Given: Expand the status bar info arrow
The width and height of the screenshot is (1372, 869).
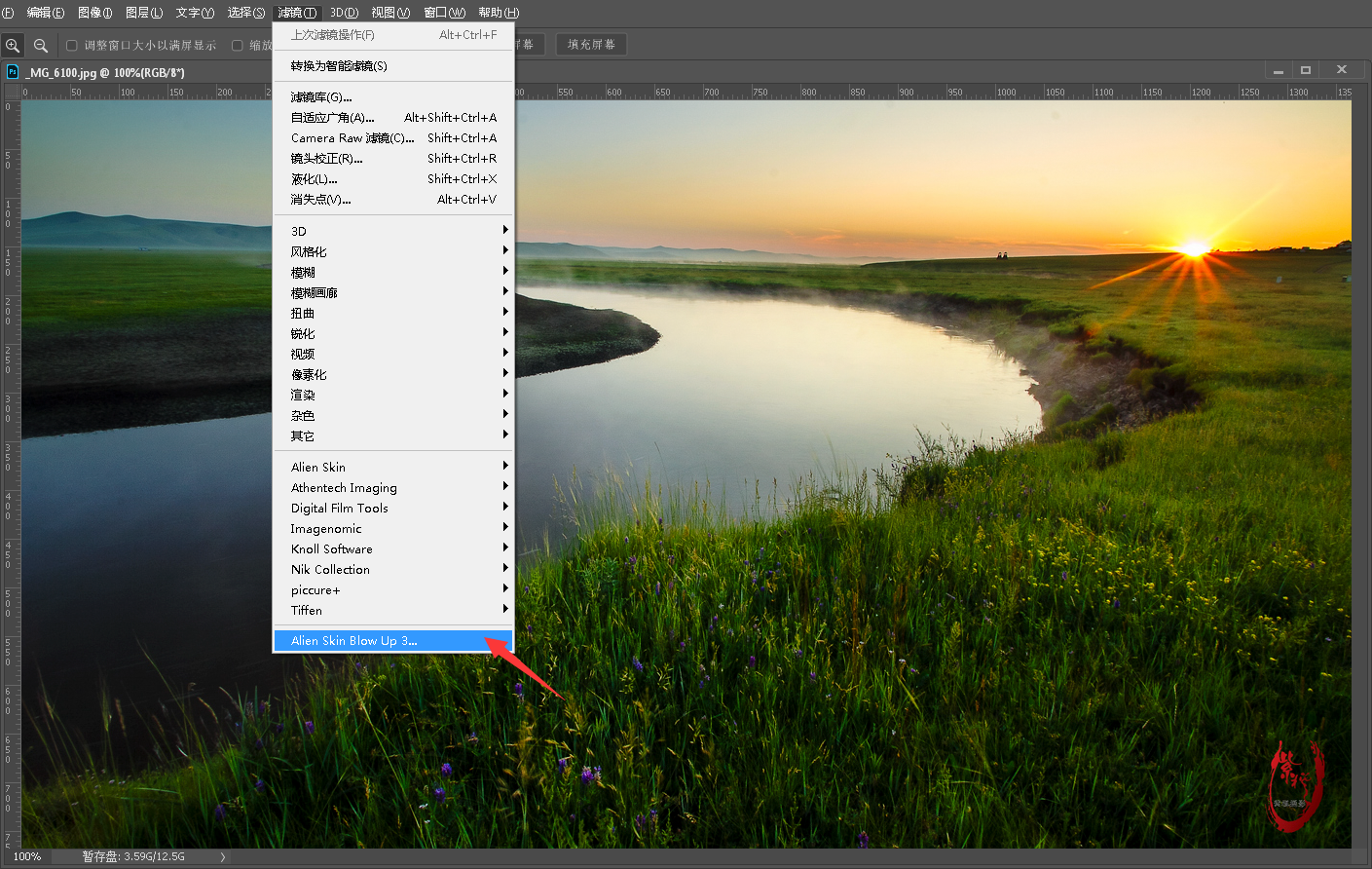Looking at the screenshot, I should tap(222, 857).
